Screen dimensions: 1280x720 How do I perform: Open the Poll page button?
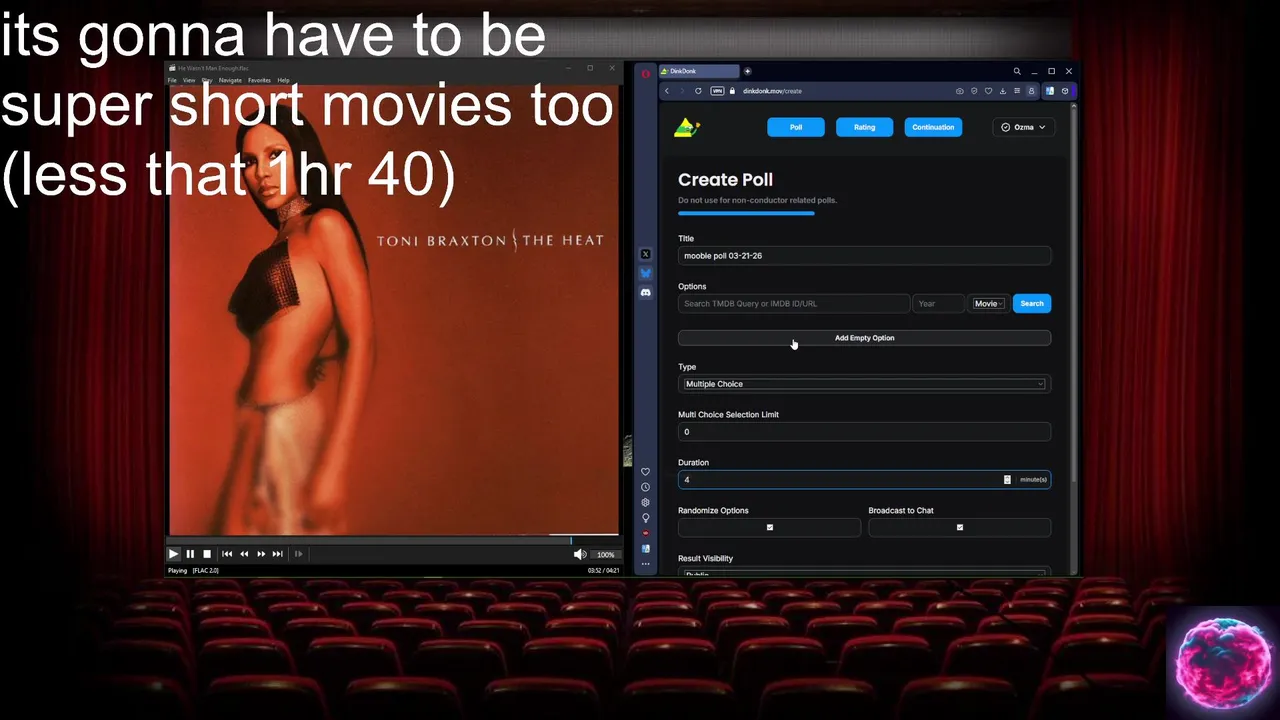[x=796, y=127]
